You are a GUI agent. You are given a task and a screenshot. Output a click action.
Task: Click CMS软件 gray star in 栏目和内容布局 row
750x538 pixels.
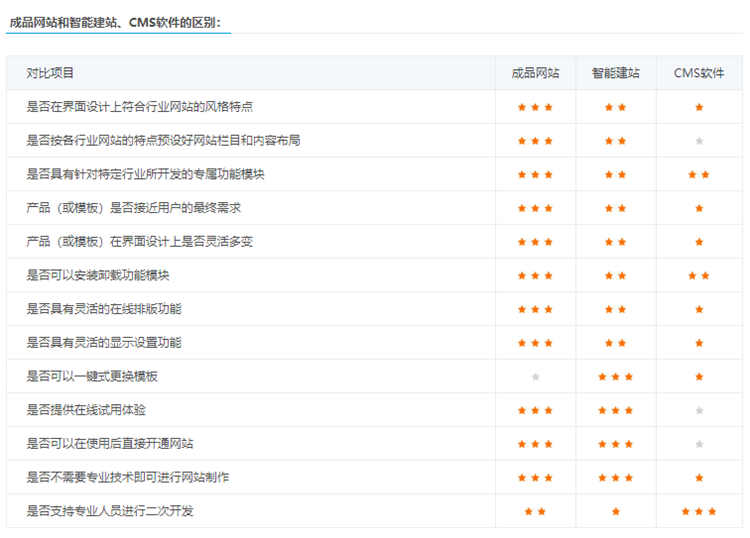[699, 141]
